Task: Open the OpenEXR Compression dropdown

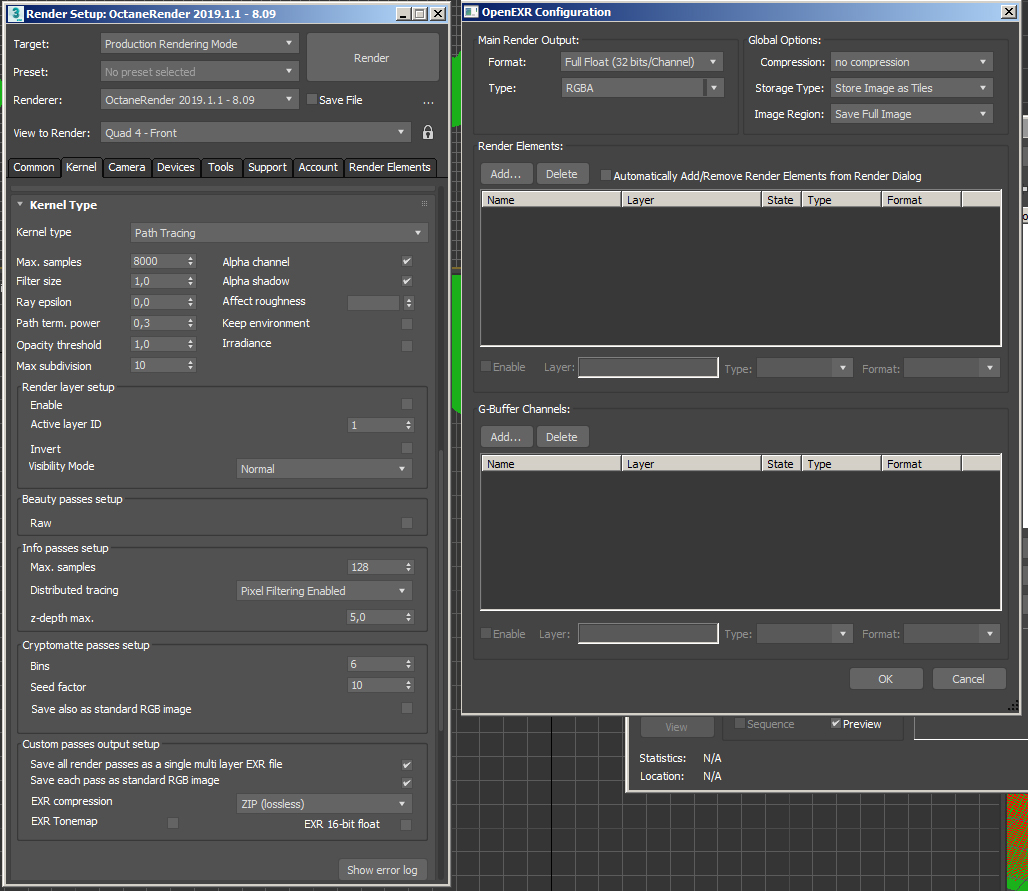Action: 911,62
